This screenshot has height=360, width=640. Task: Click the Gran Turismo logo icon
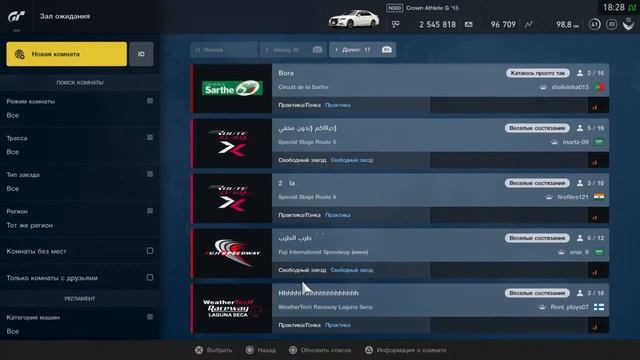pos(17,17)
